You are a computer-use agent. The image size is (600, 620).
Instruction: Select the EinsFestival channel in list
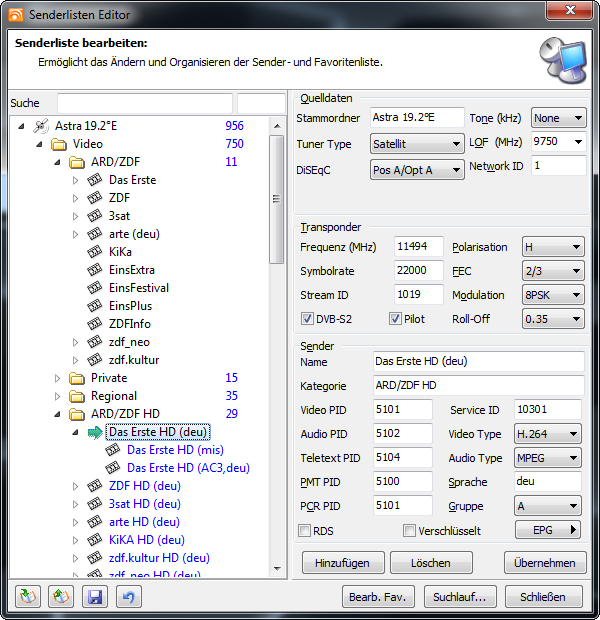pyautogui.click(x=139, y=288)
